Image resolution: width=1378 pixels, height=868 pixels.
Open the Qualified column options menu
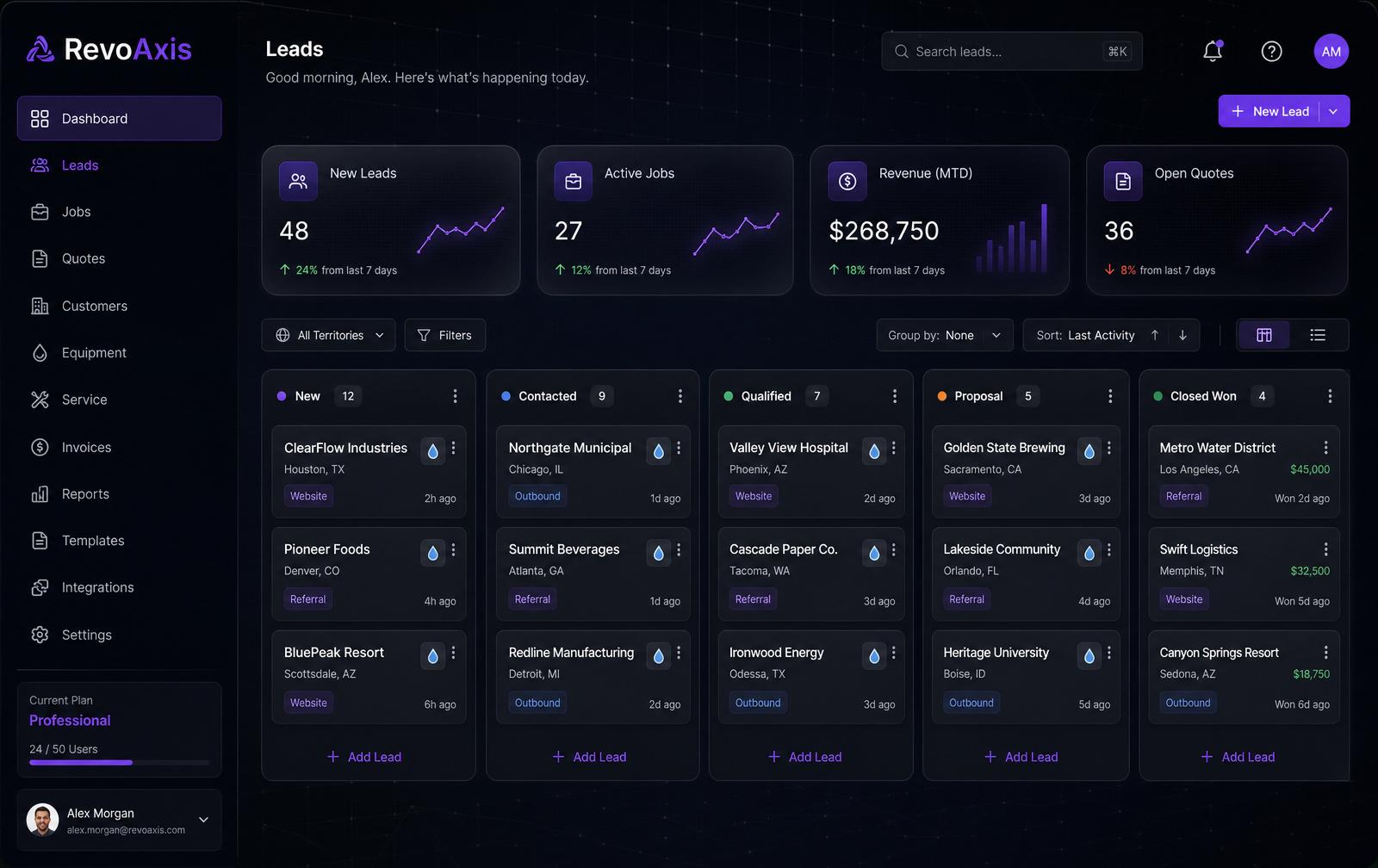click(x=894, y=396)
